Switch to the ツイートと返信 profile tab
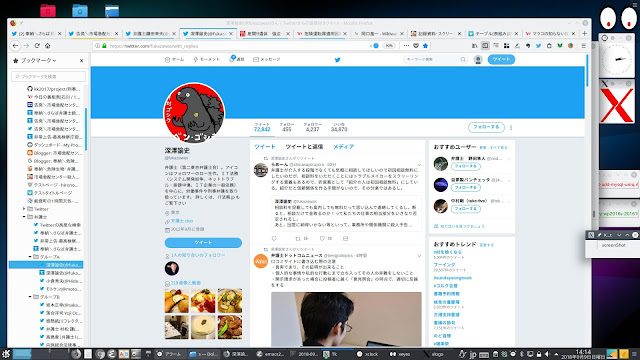640x360 pixels. pos(304,147)
